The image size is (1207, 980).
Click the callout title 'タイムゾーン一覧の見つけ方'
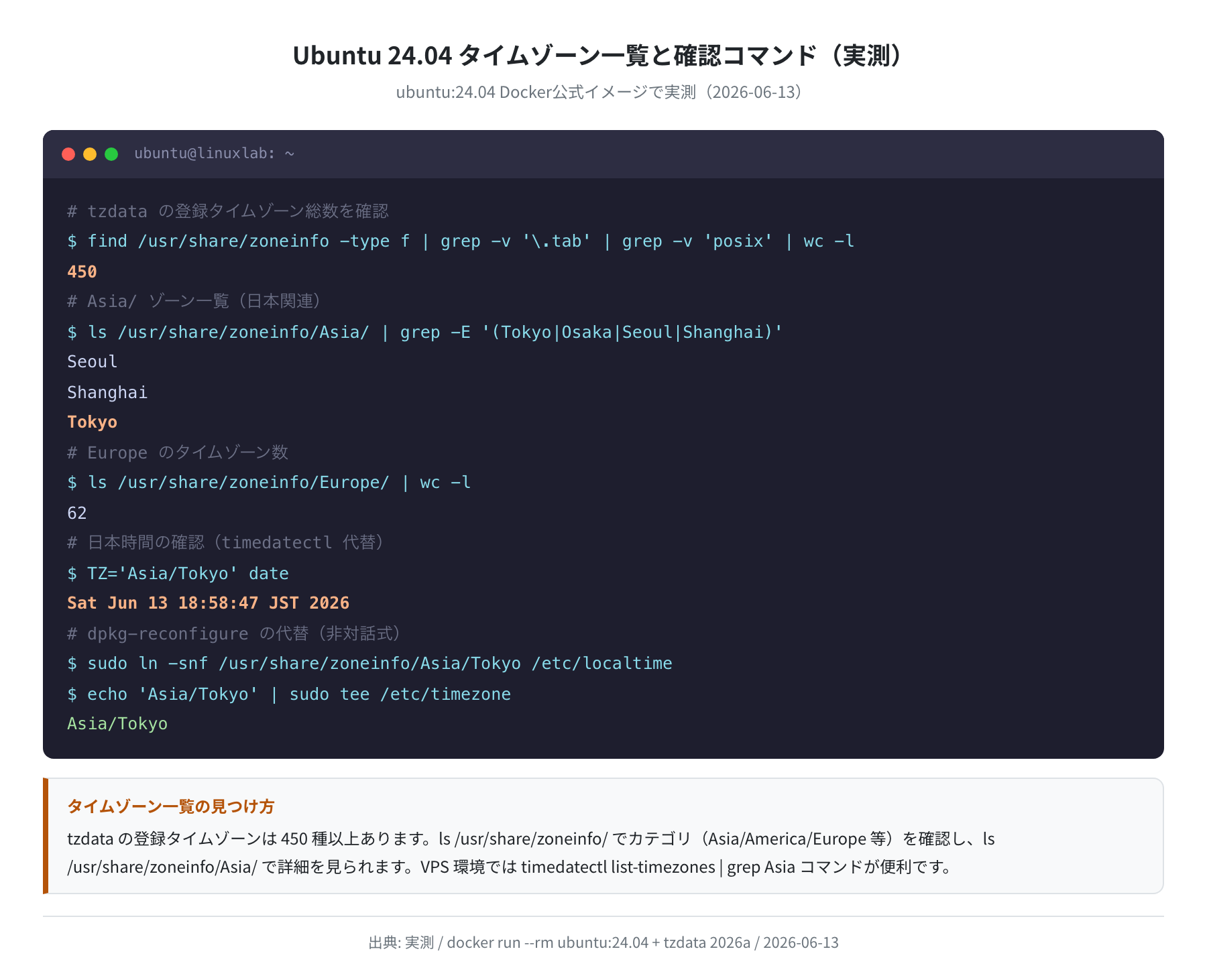171,806
